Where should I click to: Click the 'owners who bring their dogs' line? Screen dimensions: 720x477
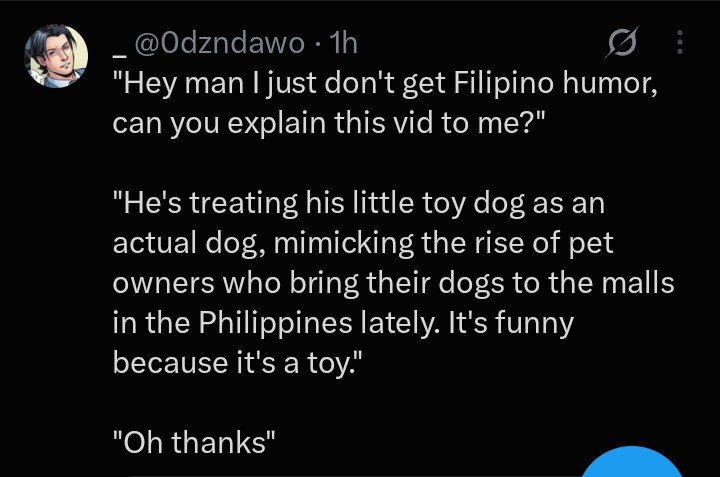pos(394,283)
